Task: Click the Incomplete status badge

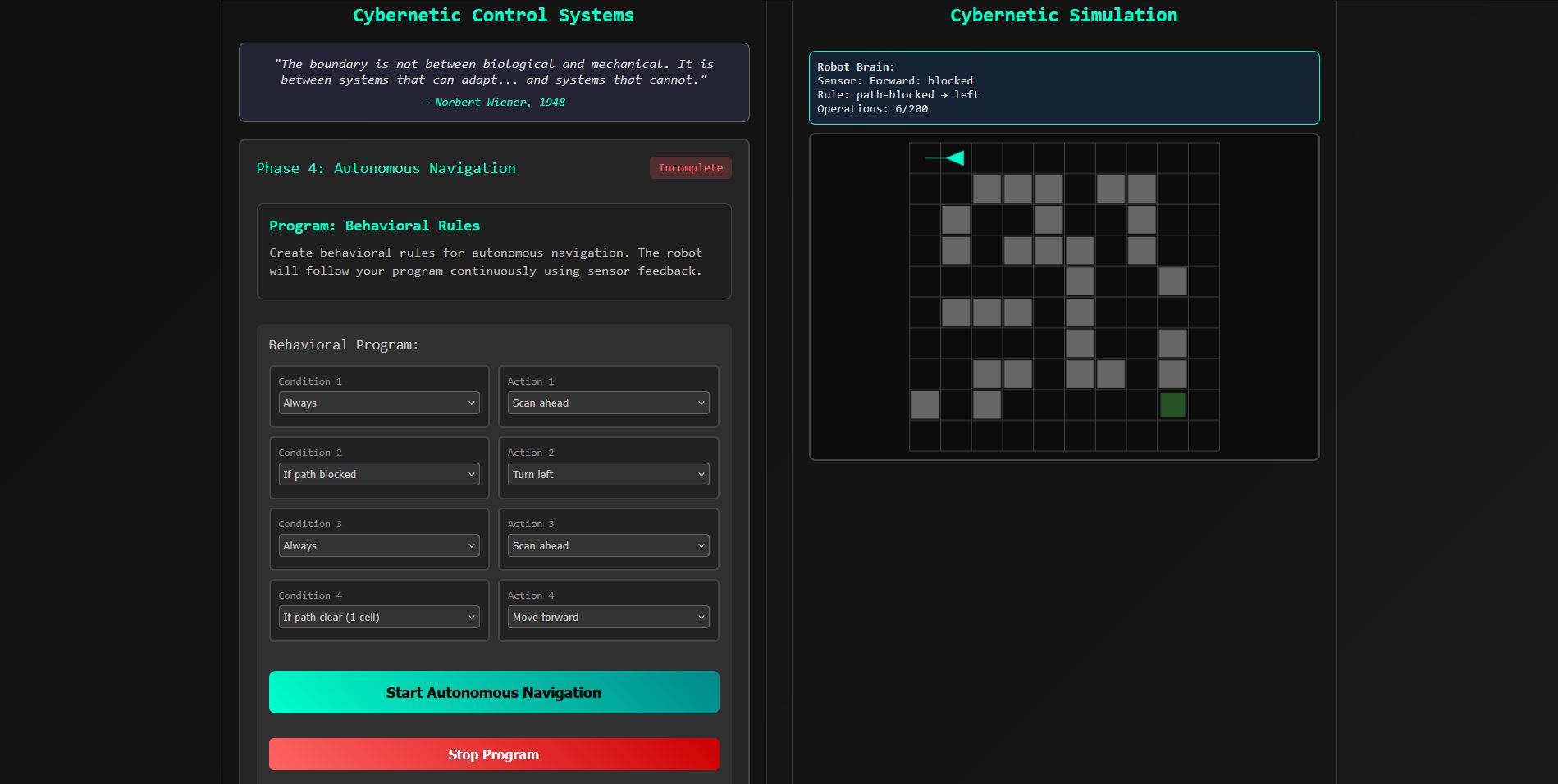Action: point(691,167)
